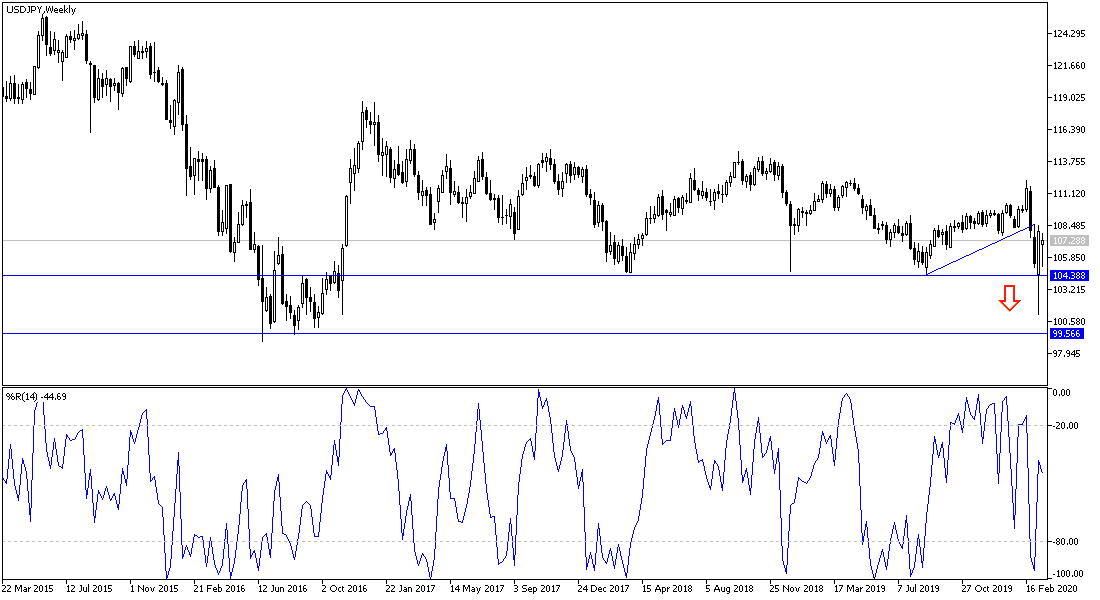Select the horizontal support line near 104
1100x600 pixels.
point(500,273)
